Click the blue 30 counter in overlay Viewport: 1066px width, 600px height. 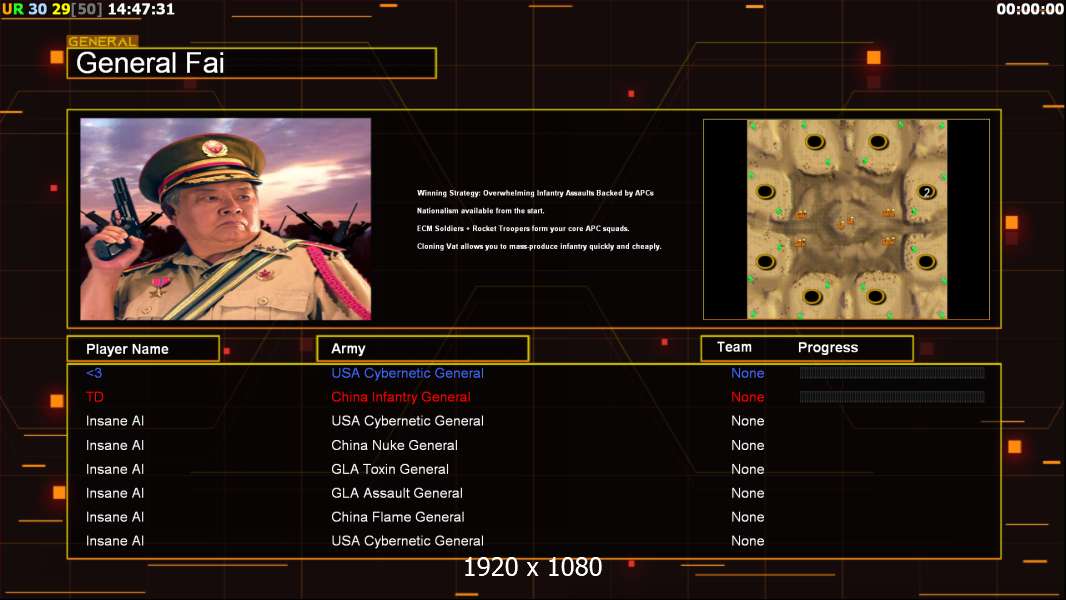click(37, 10)
